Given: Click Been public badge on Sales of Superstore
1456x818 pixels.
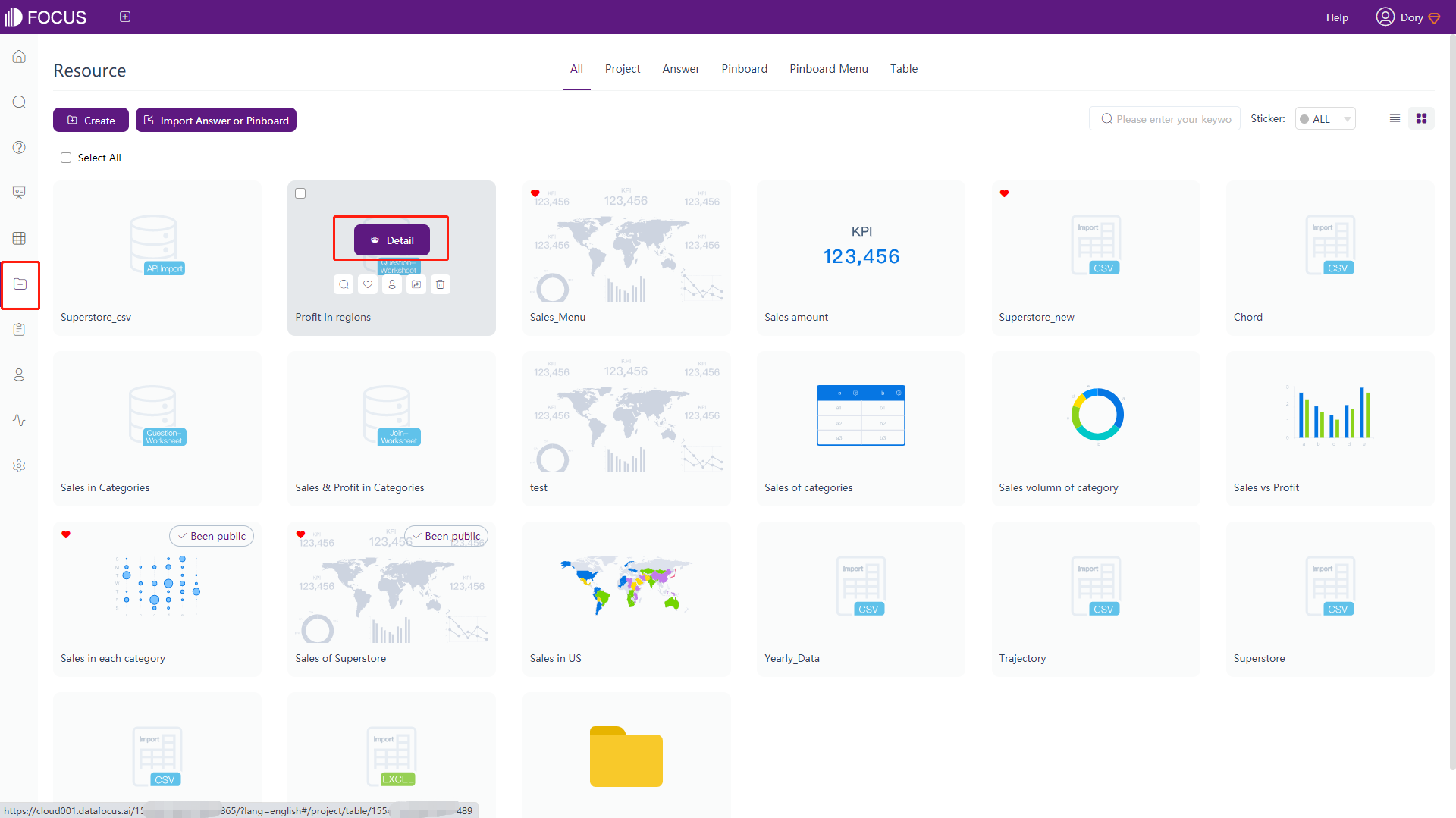Looking at the screenshot, I should [x=447, y=536].
